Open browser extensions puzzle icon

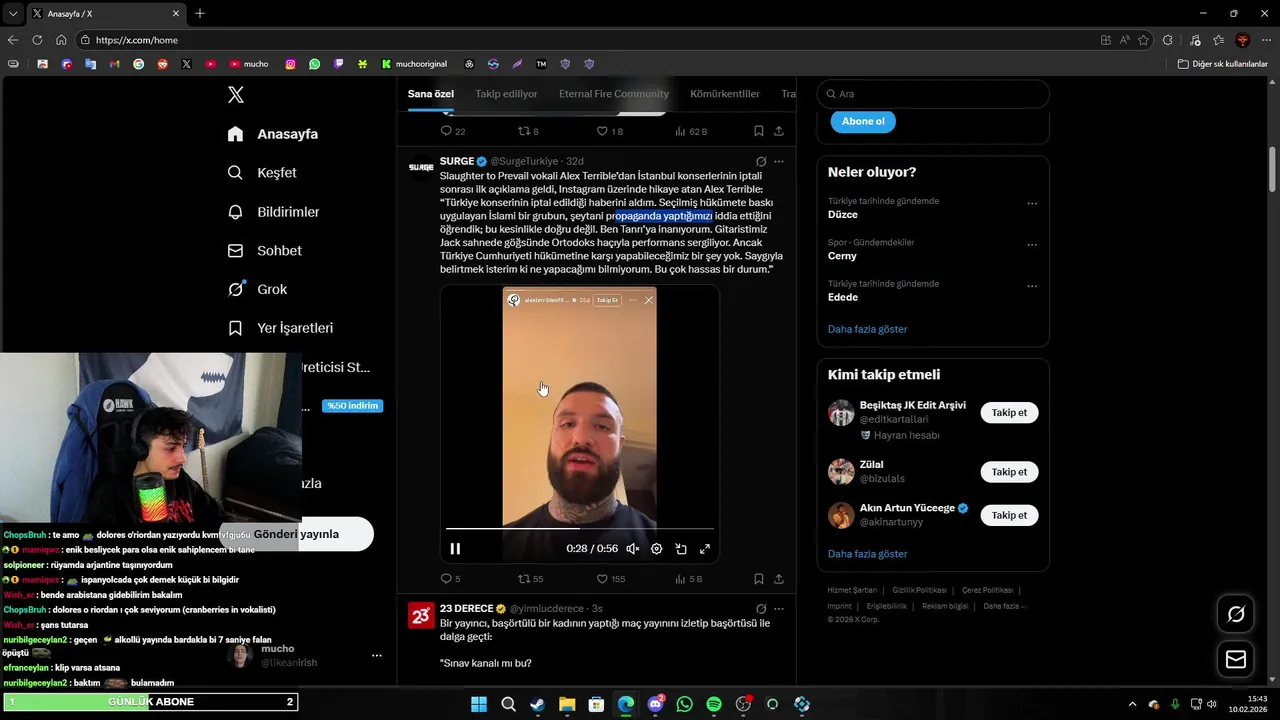(1168, 40)
